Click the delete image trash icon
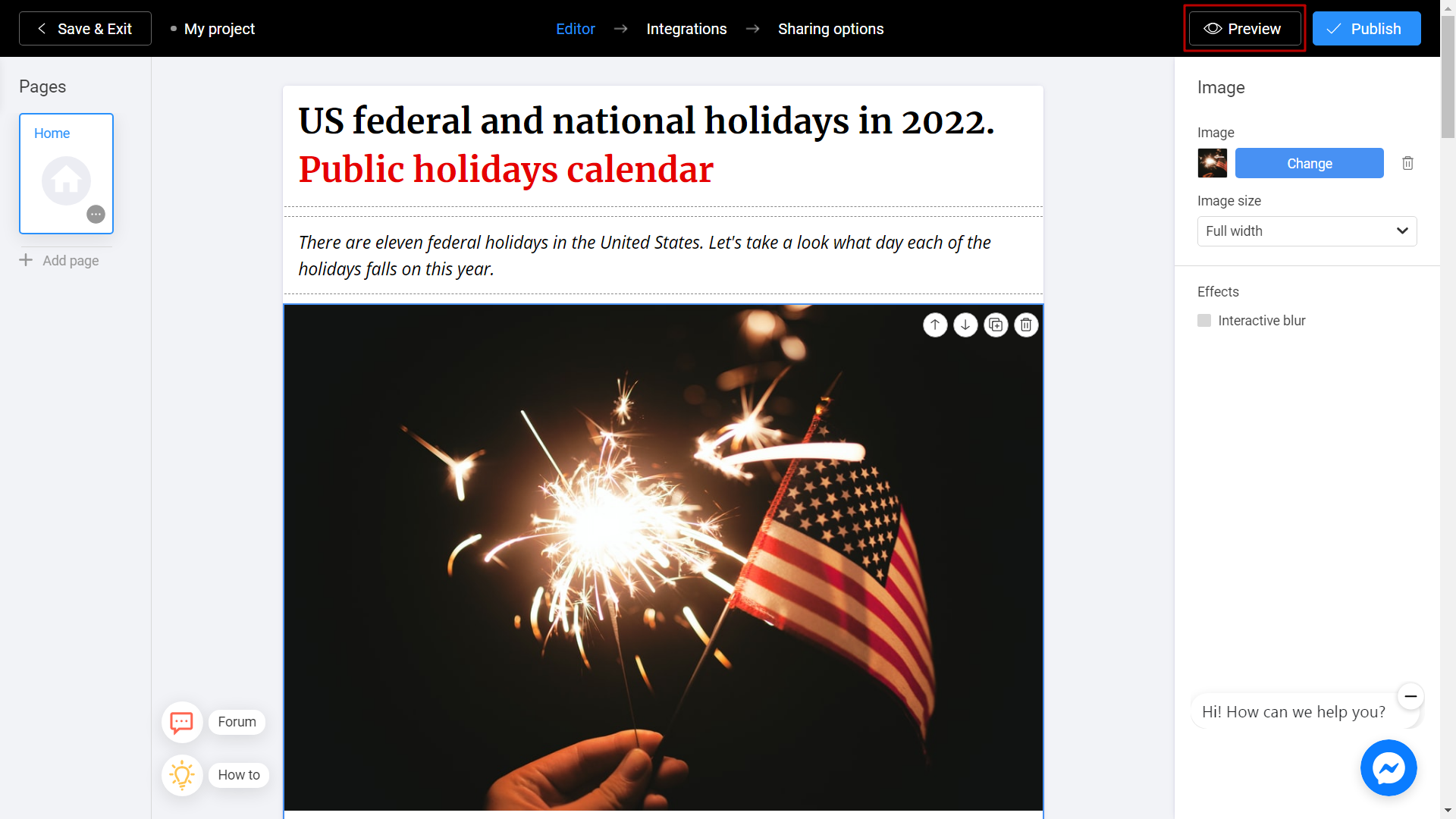 coord(1407,163)
